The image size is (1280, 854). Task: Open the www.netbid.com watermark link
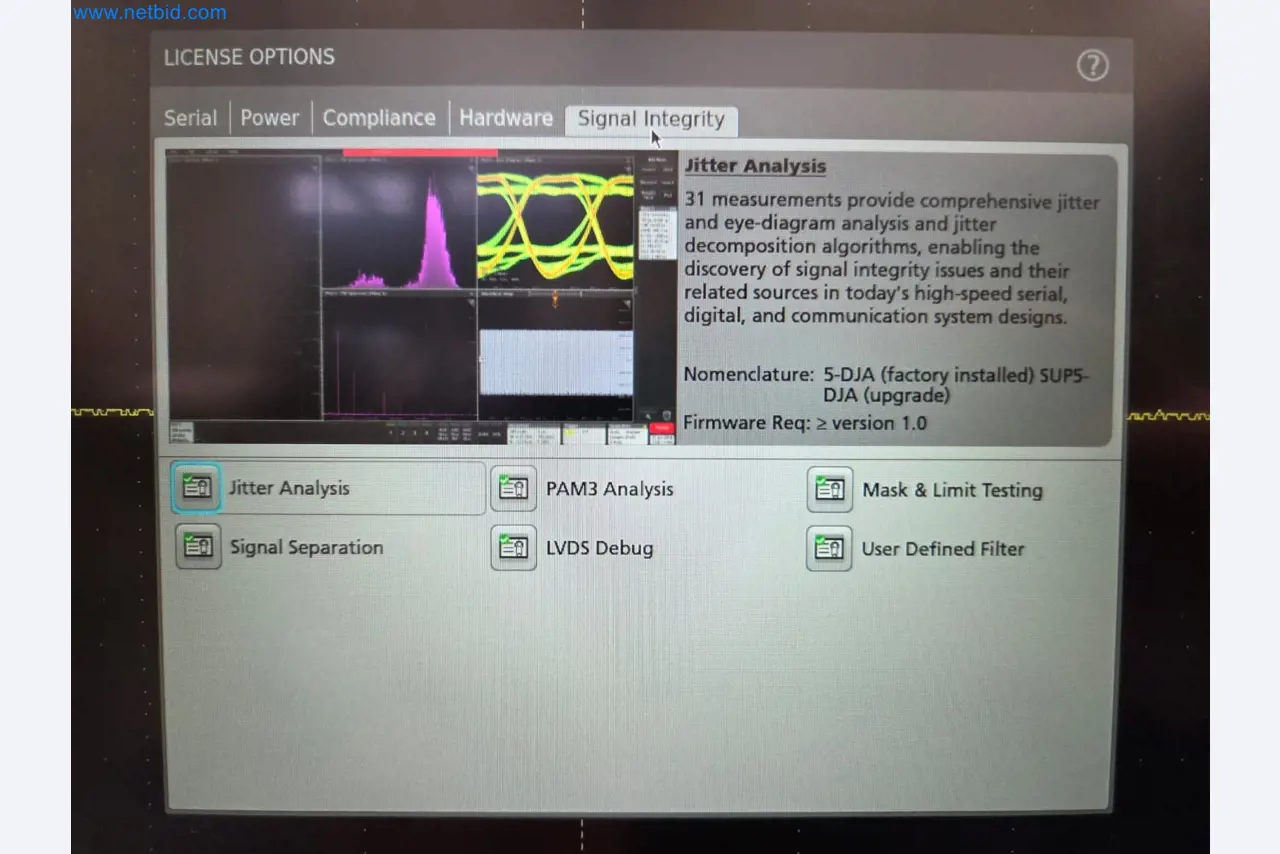[x=150, y=13]
